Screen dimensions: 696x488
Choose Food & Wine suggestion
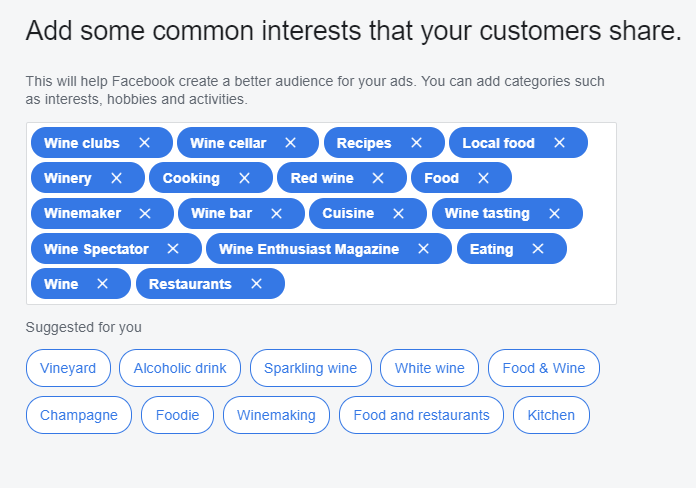coord(544,368)
